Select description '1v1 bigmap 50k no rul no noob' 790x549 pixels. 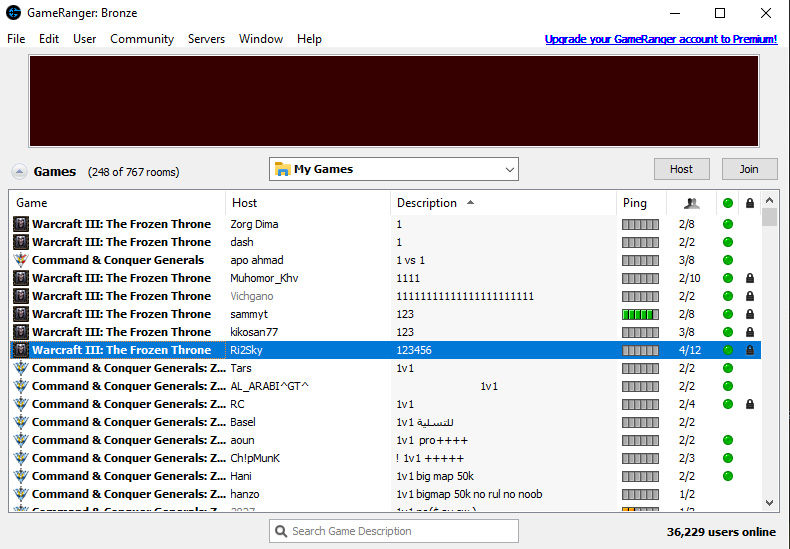click(470, 494)
